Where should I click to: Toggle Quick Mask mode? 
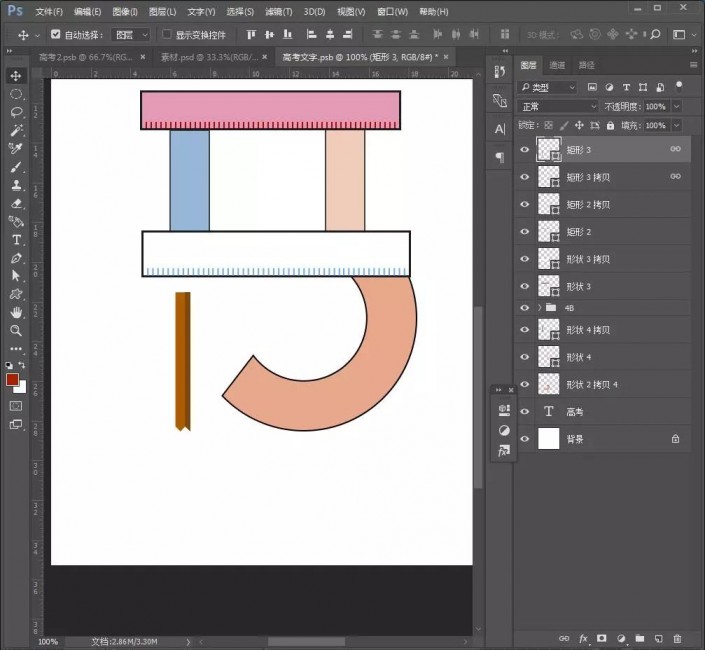(x=16, y=406)
